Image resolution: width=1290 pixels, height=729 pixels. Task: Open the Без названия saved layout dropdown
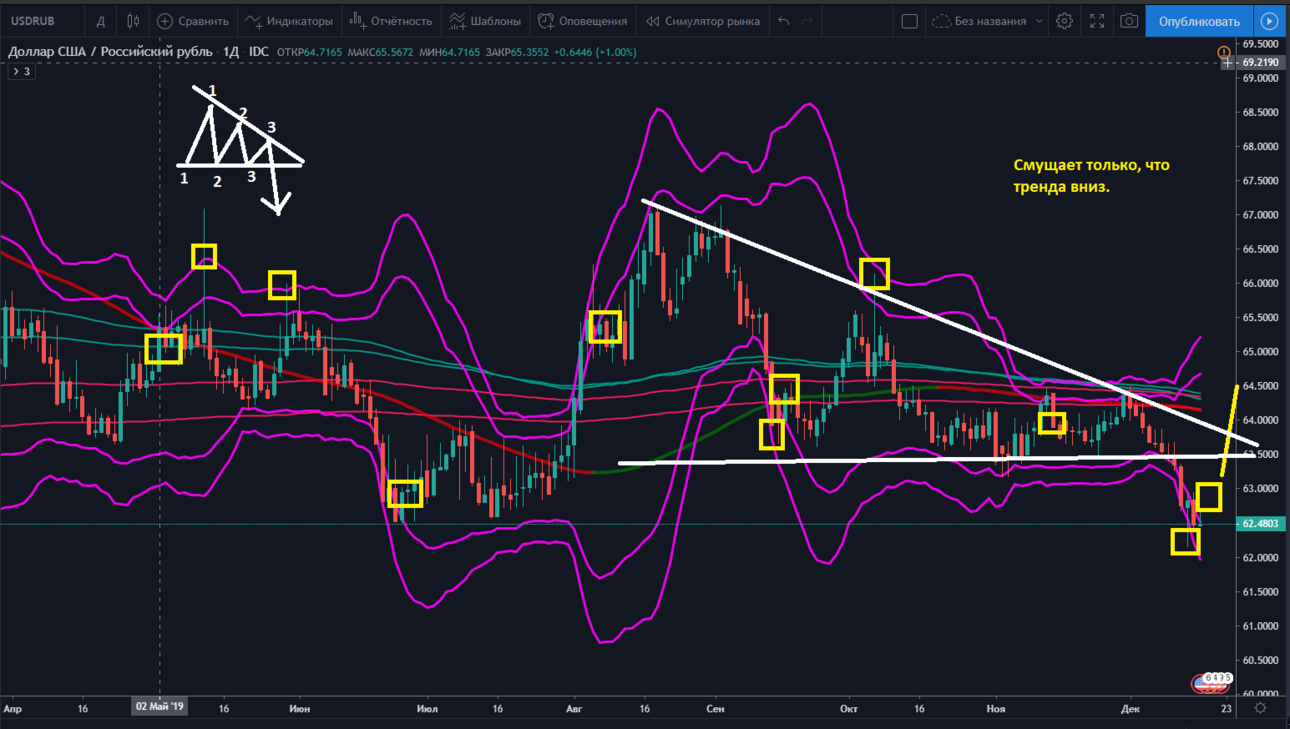click(x=987, y=21)
